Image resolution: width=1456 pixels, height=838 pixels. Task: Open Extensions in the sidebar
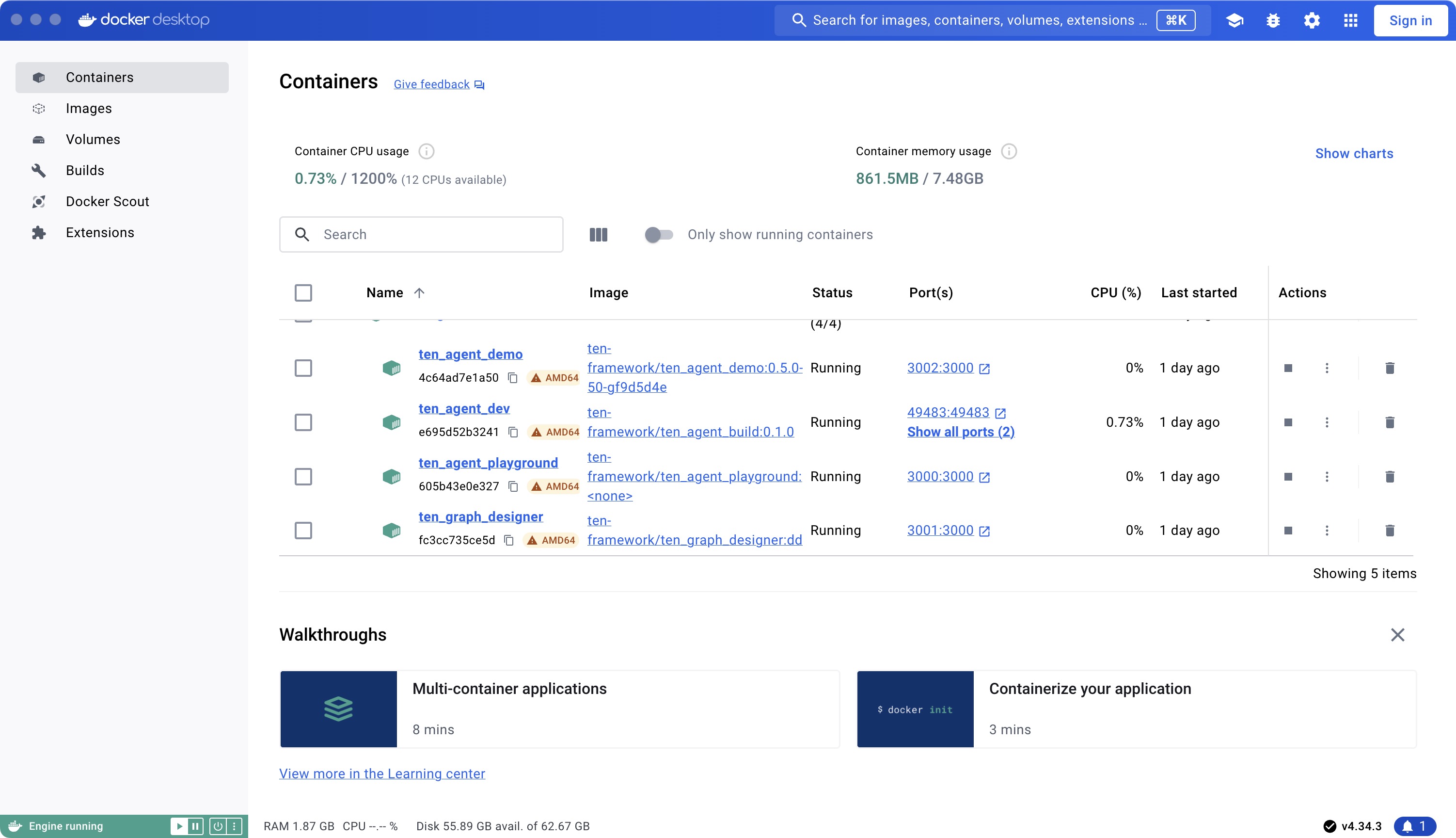pyautogui.click(x=122, y=233)
